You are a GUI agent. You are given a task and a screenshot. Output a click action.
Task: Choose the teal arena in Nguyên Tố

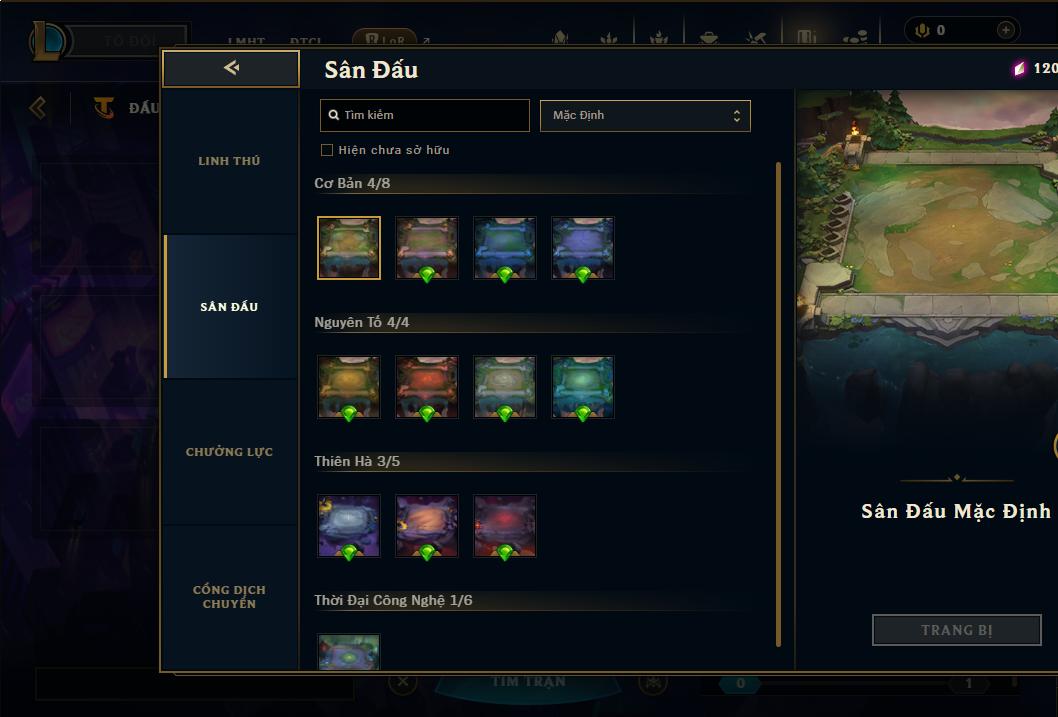pos(583,387)
